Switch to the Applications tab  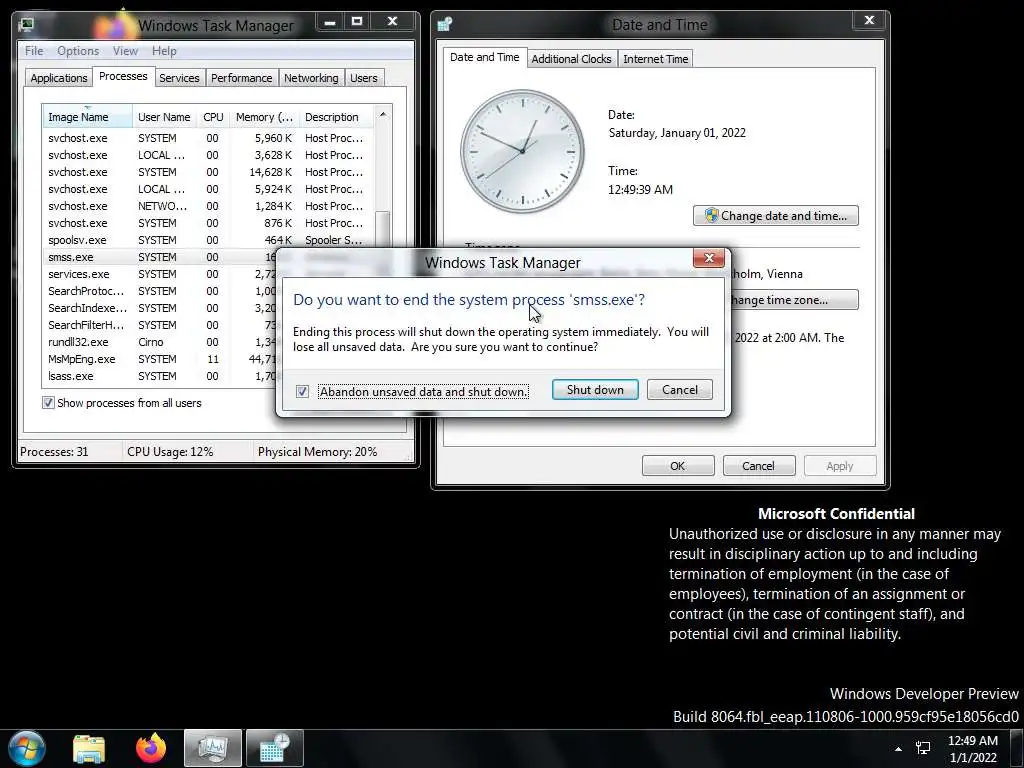click(59, 78)
